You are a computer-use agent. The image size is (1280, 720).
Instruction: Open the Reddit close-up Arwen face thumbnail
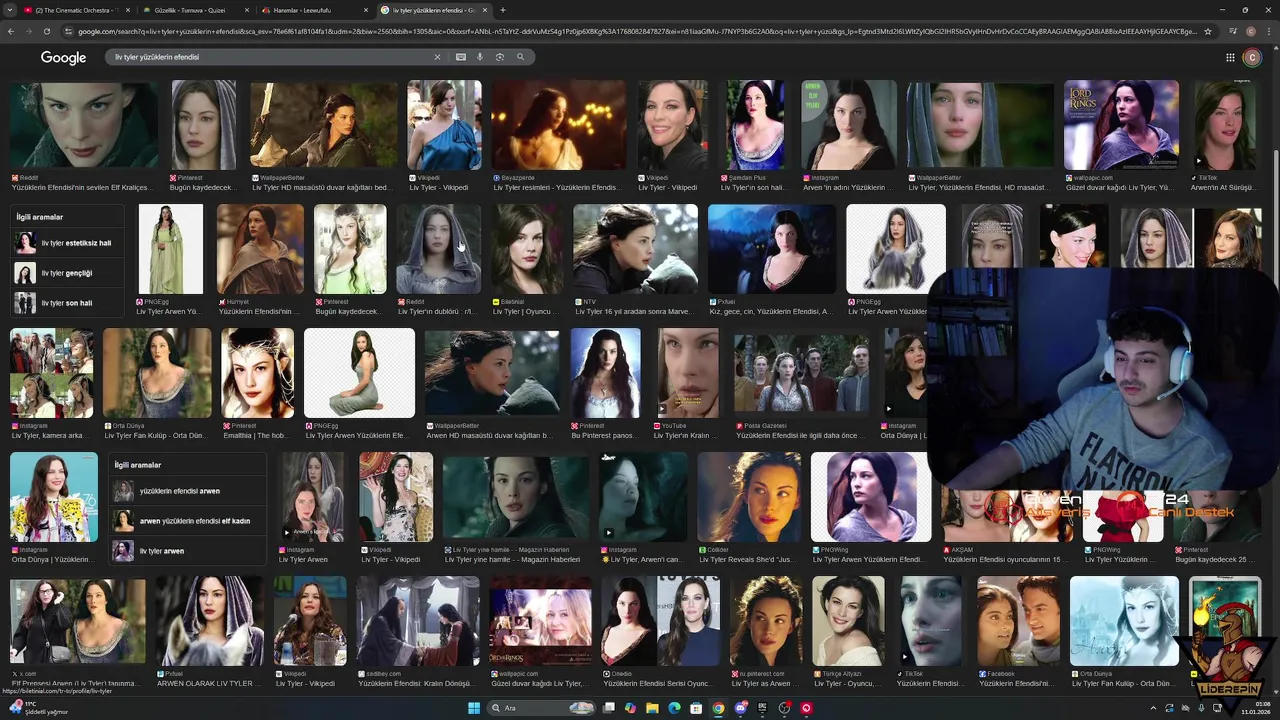point(84,125)
